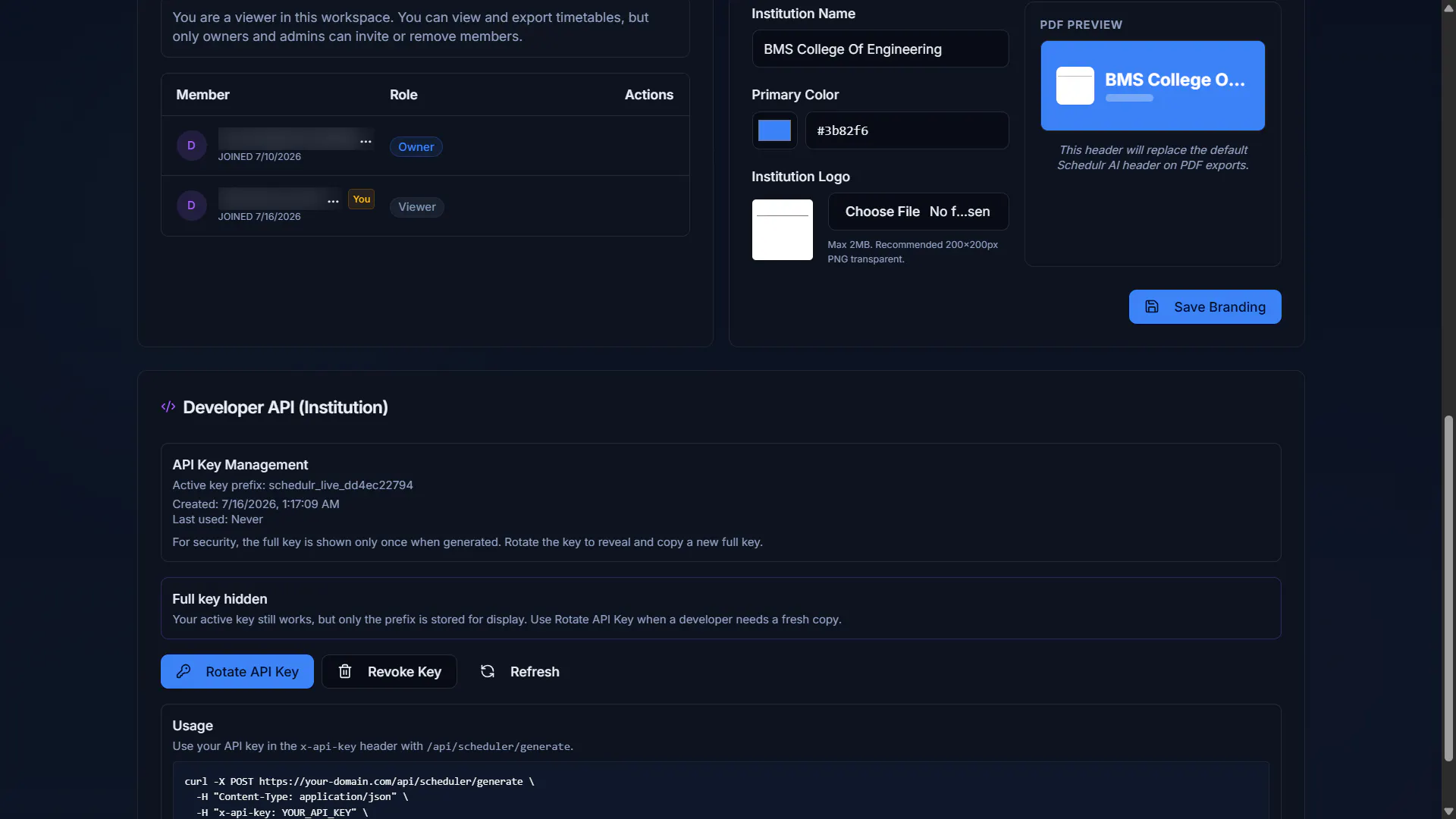This screenshot has width=1456, height=819.
Task: Click the viewer member's avatar D
Action: pyautogui.click(x=191, y=206)
